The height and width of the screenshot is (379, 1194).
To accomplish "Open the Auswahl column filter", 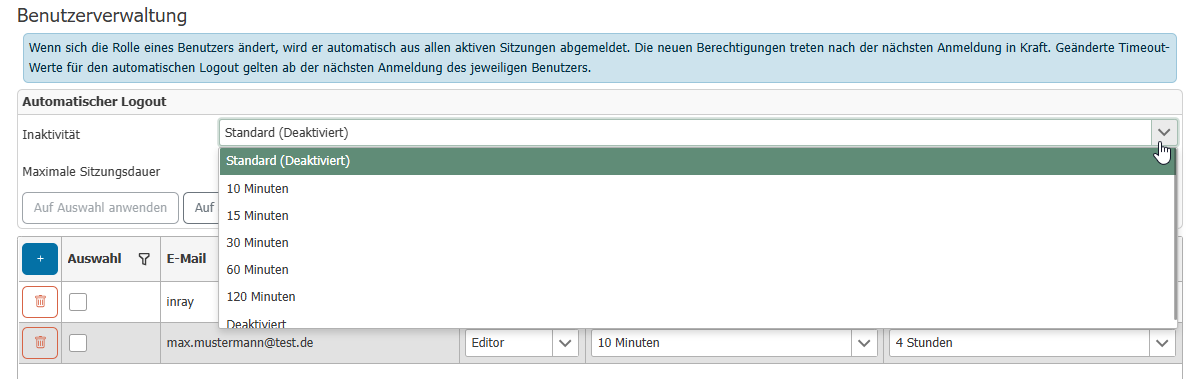I will [x=144, y=259].
